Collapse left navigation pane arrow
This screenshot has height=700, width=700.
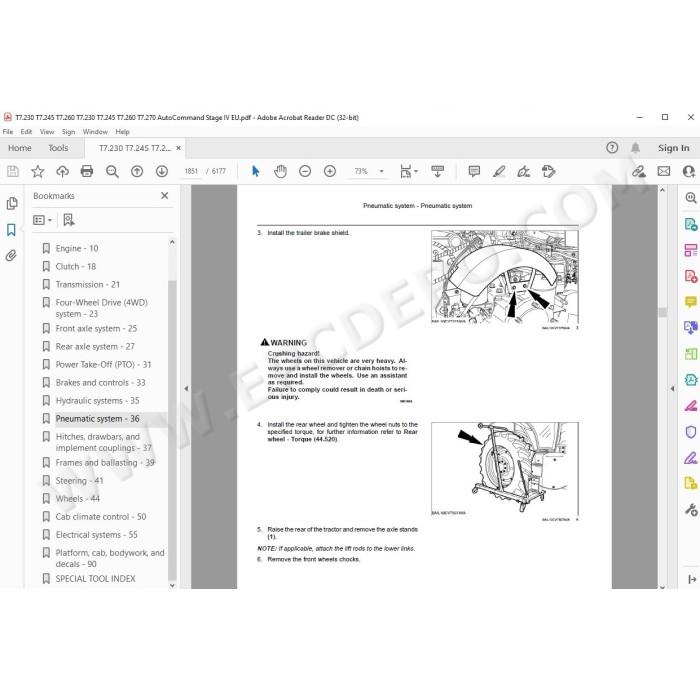pos(186,388)
